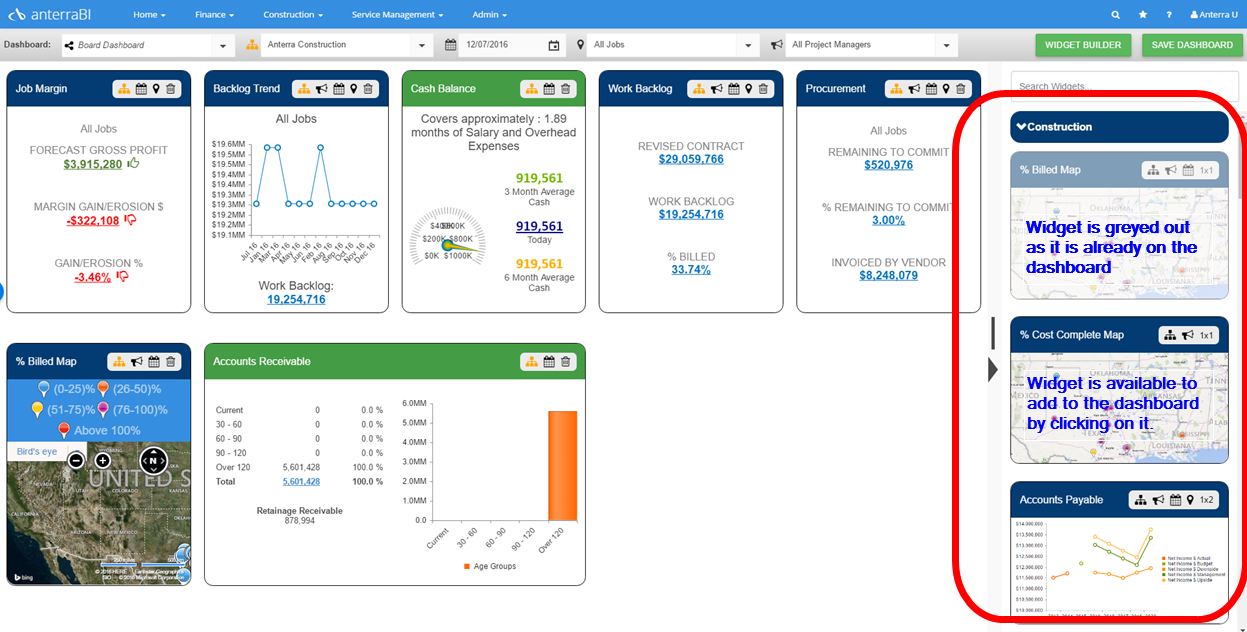Open the Forecast Gross Profit $3,915,280 link
Screen dimensions: 1247x632
[x=93, y=164]
